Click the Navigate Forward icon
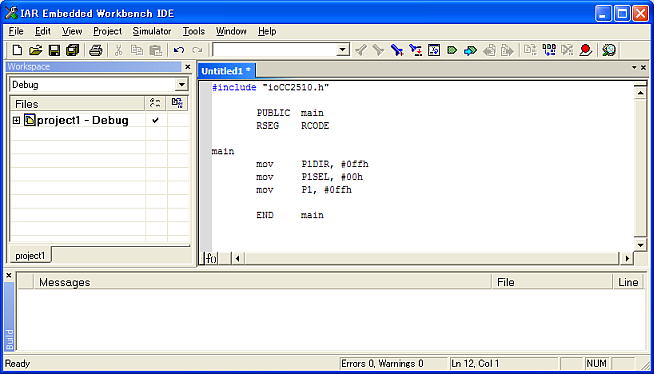 507,50
